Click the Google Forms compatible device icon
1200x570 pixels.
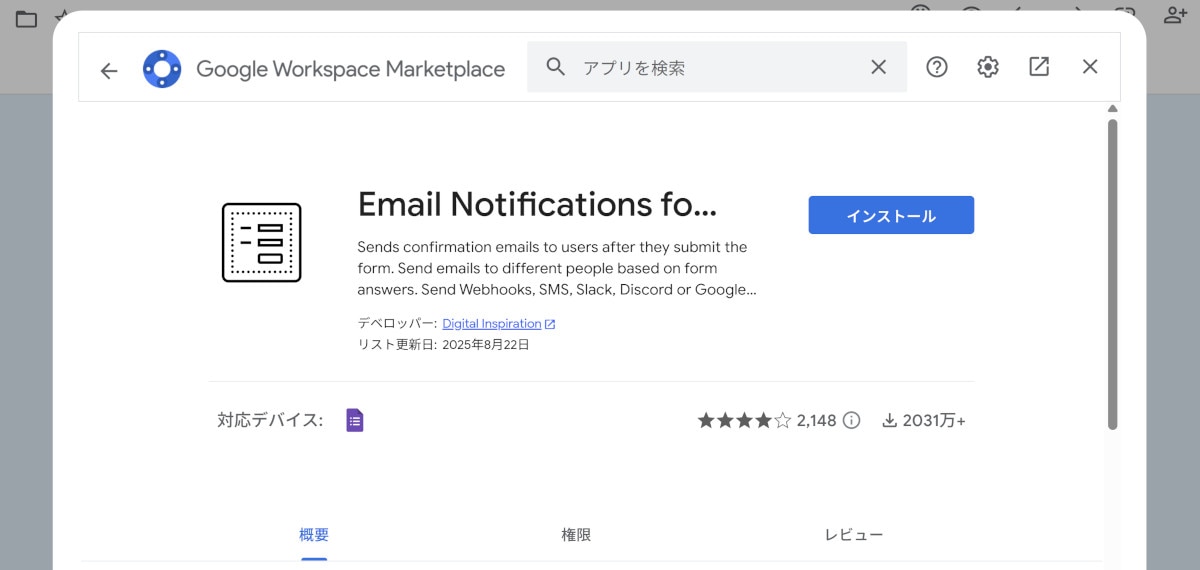[355, 420]
